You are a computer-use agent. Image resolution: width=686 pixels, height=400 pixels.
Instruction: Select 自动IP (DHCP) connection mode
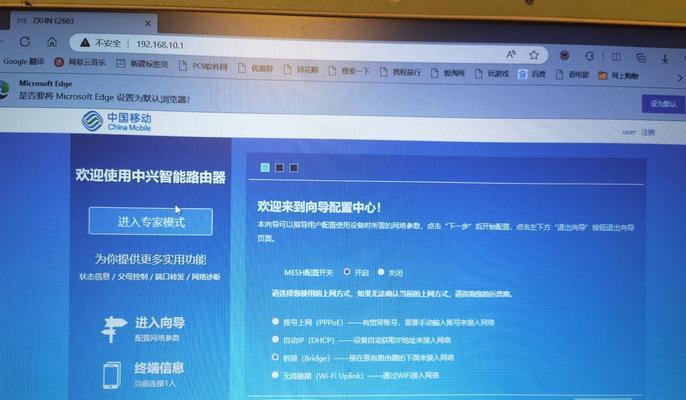(x=275, y=339)
